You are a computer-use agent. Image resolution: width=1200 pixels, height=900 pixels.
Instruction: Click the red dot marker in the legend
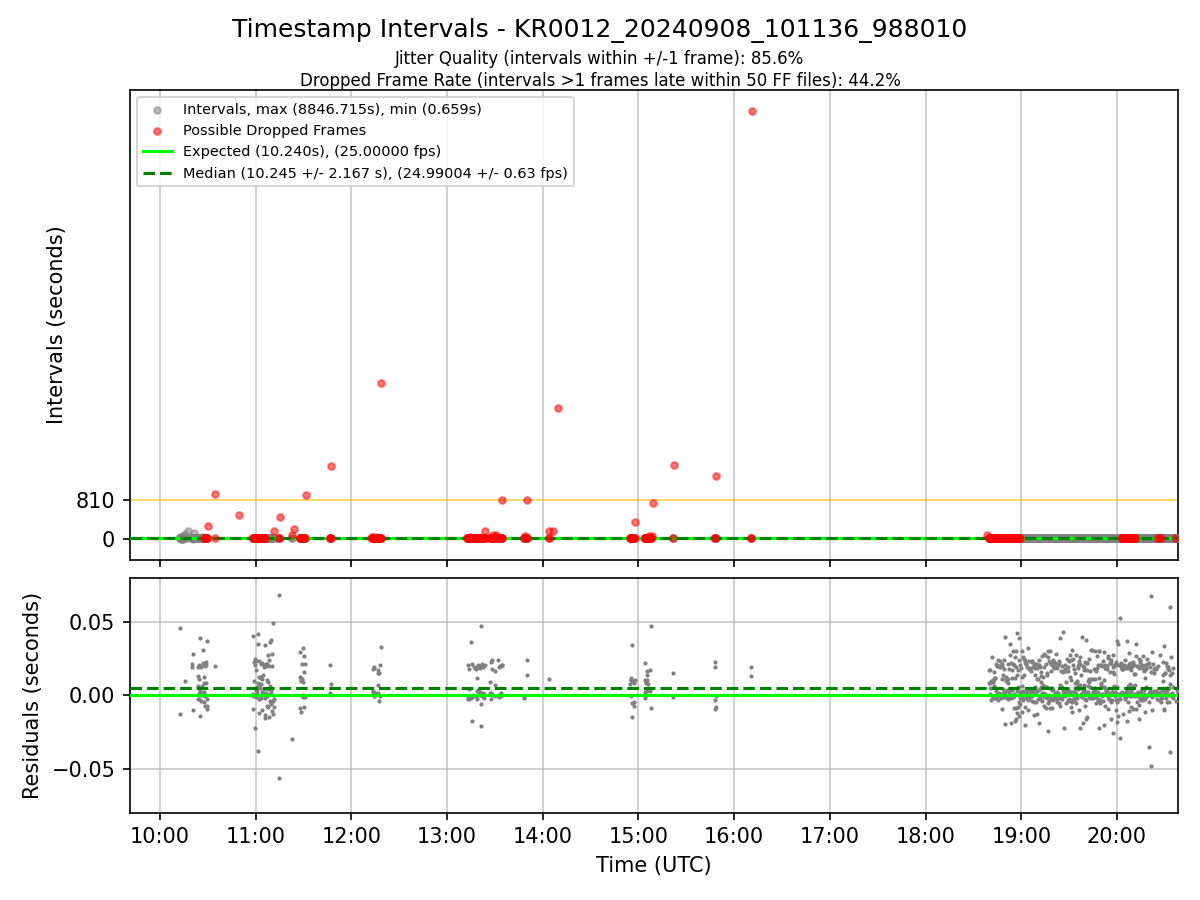(x=157, y=130)
